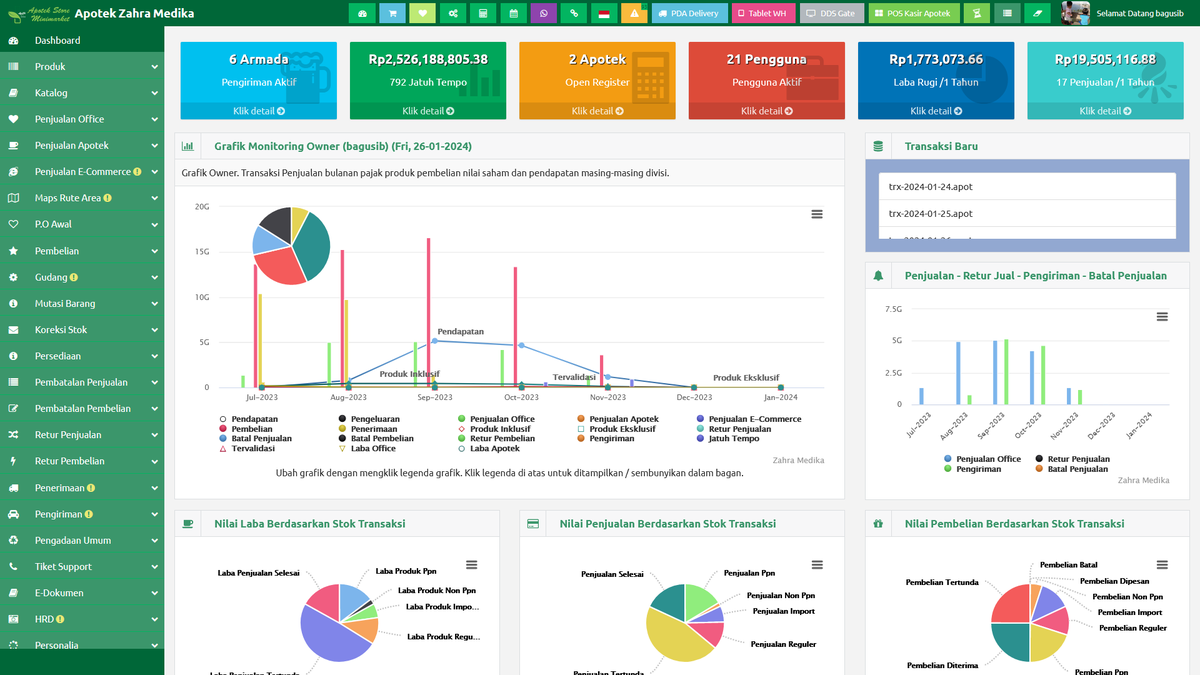Click the purple WhatsApp icon
Screen dimensions: 1200x675
(x=544, y=13)
